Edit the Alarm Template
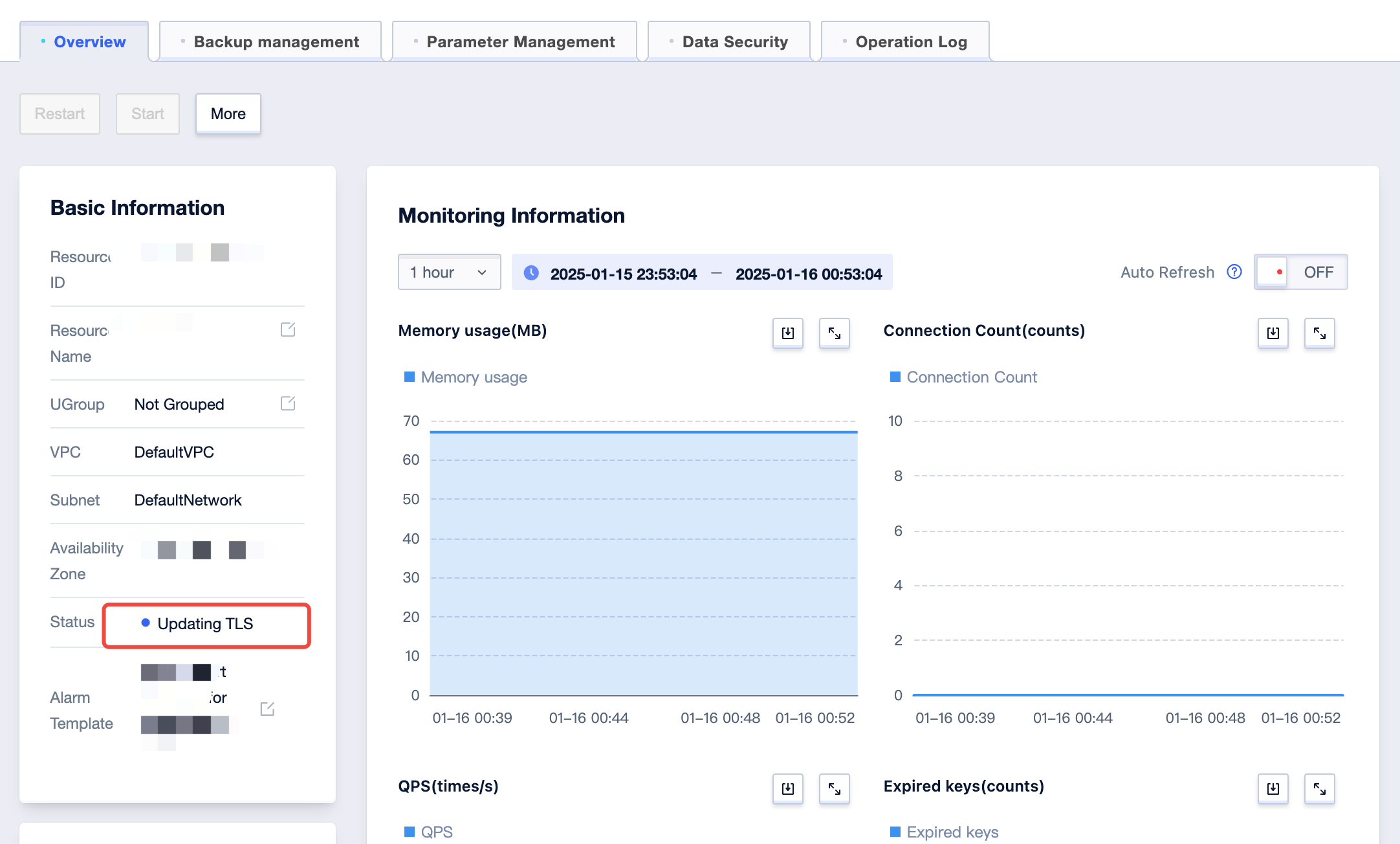1400x844 pixels. 267,709
